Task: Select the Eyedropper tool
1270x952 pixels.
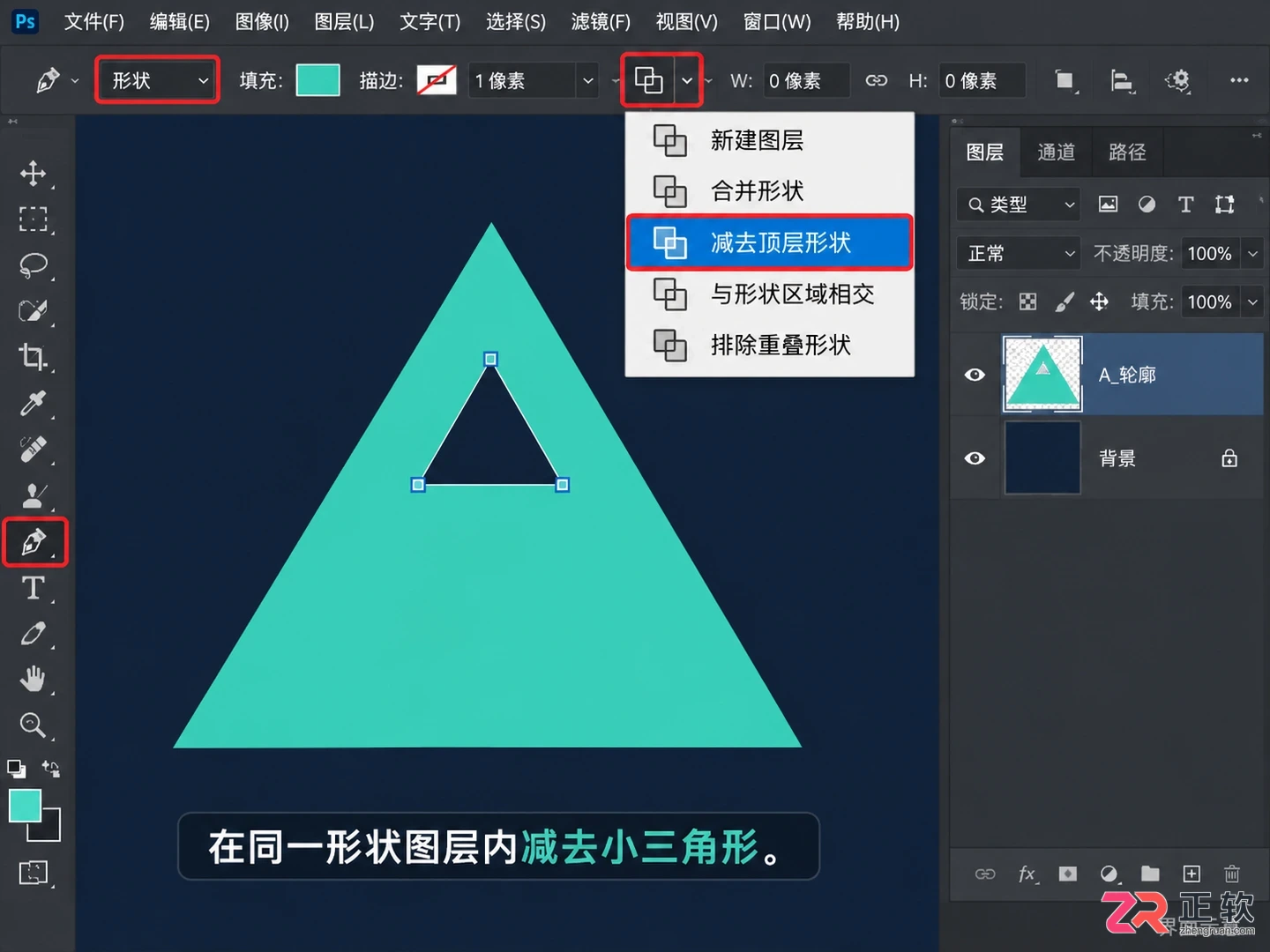Action: [34, 404]
